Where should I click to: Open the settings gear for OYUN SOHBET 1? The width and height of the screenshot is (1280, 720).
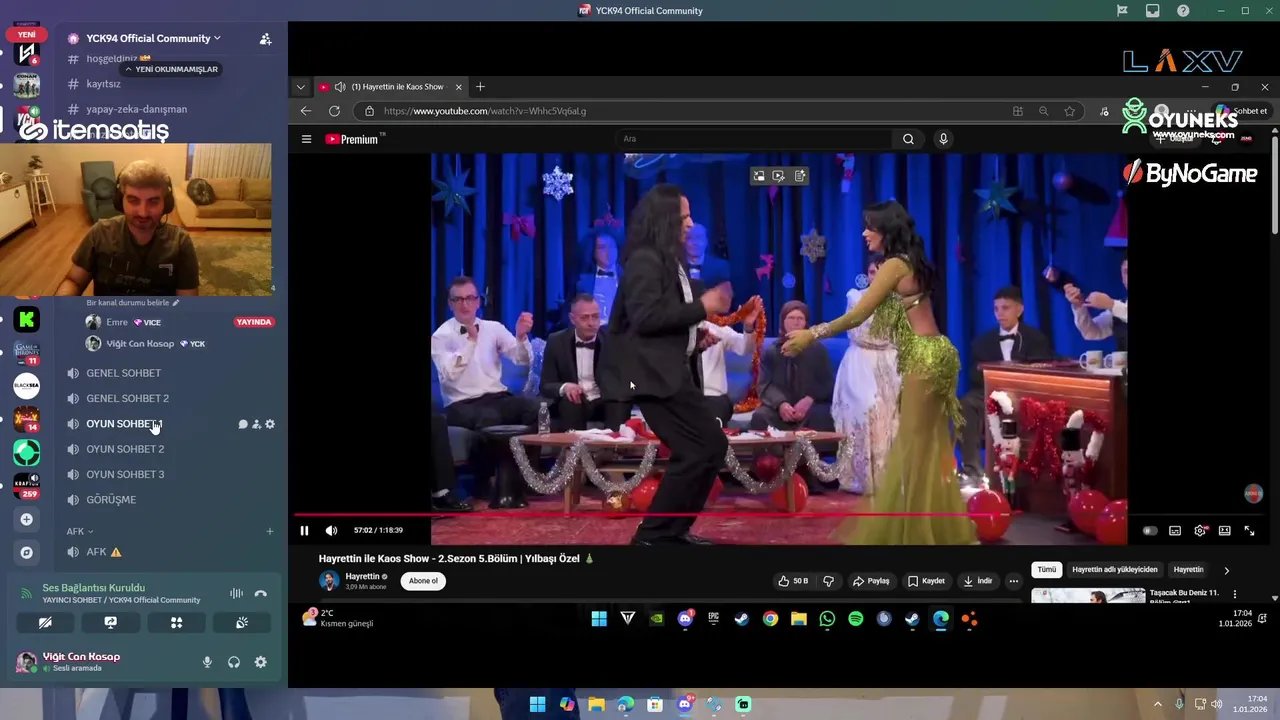tap(270, 424)
